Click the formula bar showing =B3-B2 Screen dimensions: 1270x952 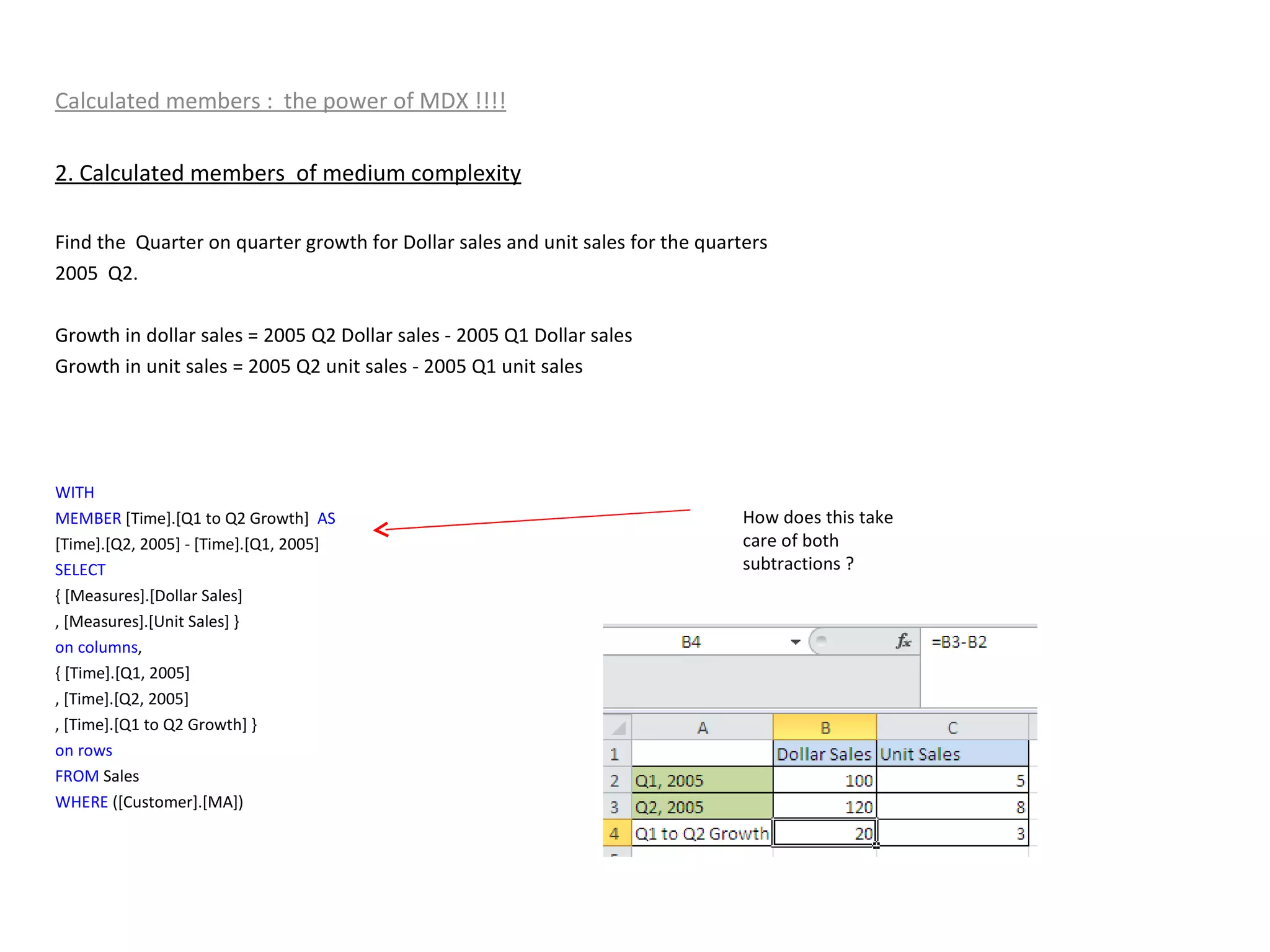tap(978, 642)
